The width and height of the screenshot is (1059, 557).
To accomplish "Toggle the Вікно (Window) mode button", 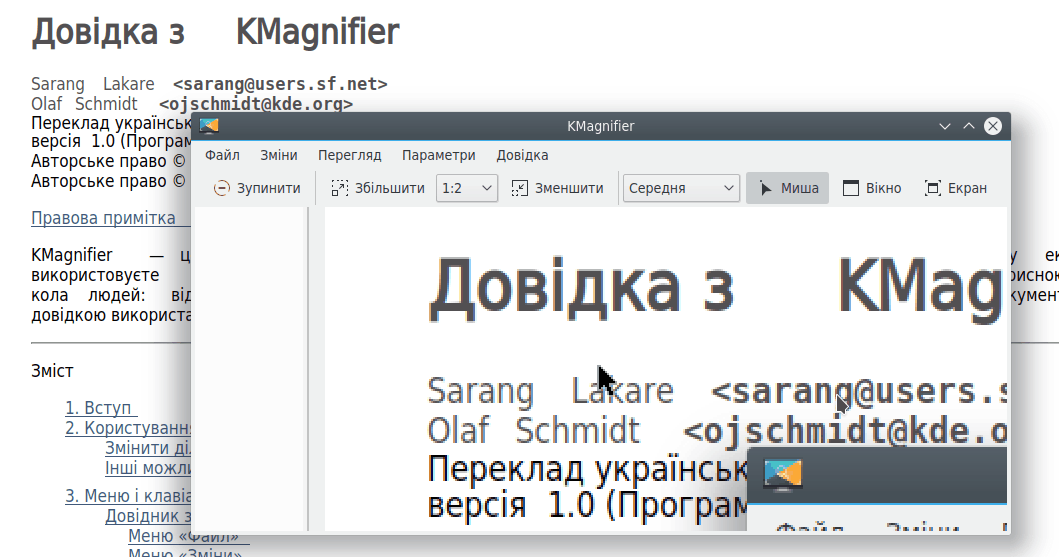I will click(871, 188).
